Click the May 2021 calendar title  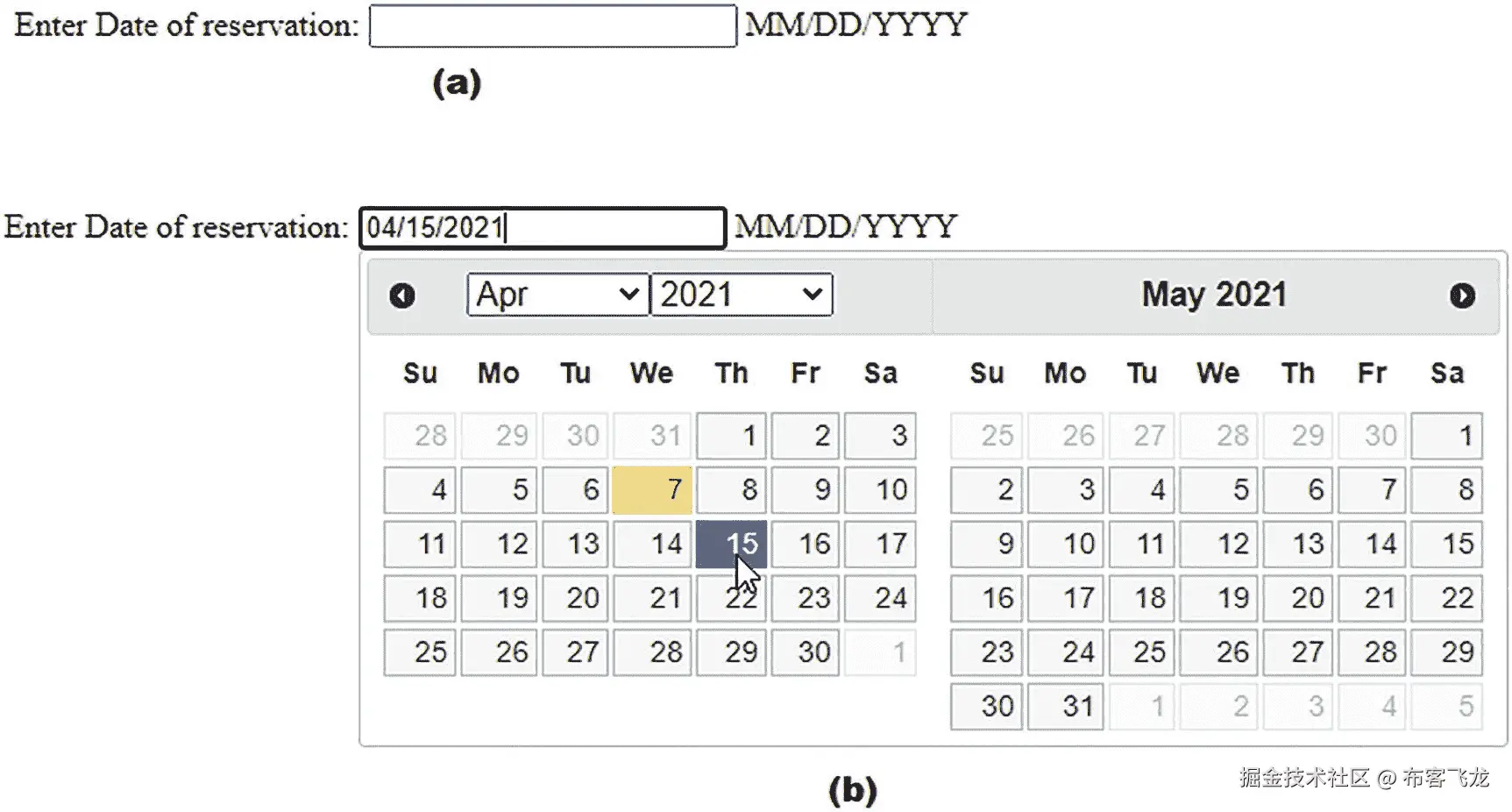click(1212, 294)
